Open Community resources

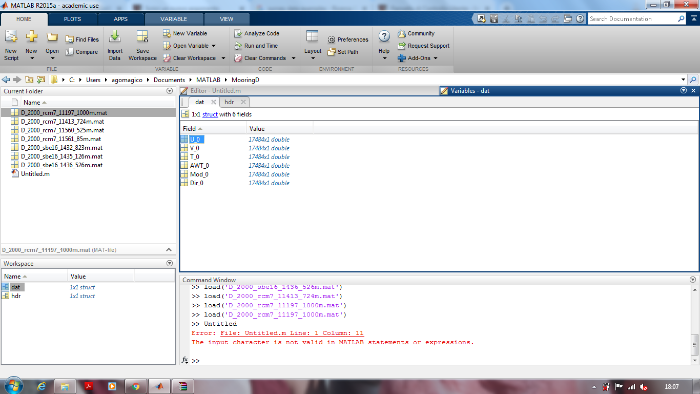(416, 33)
